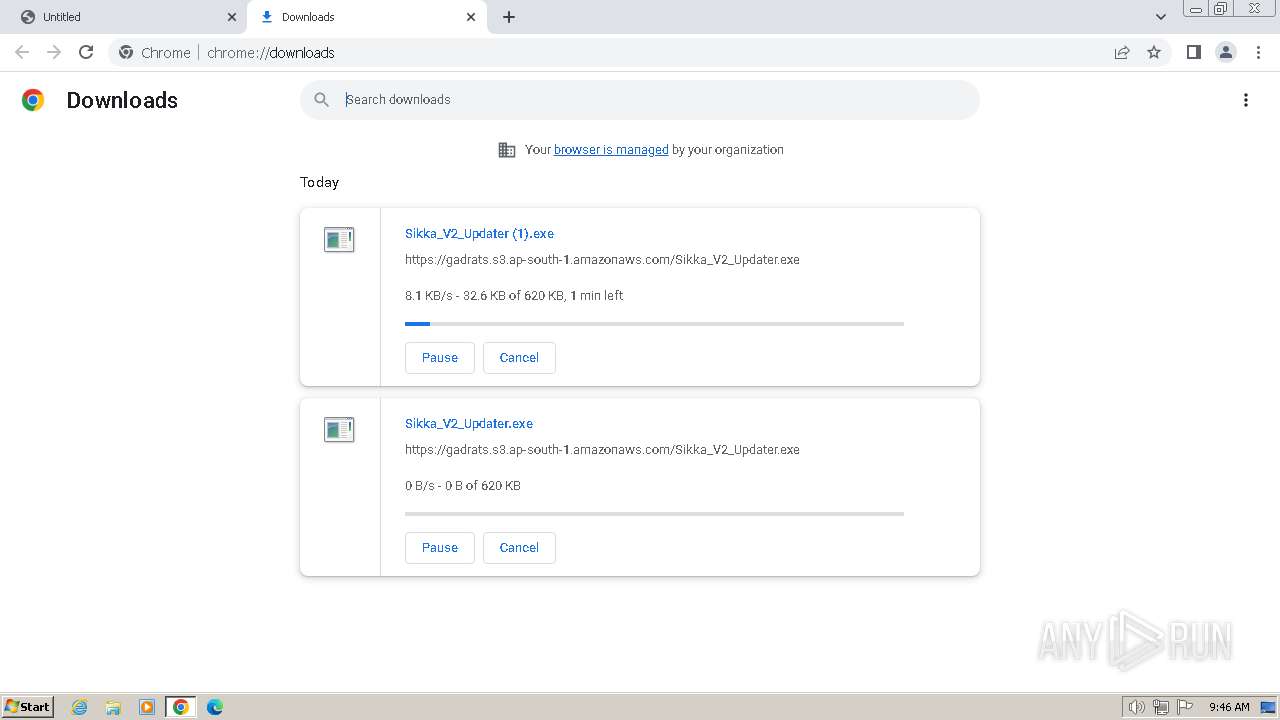Click the Chrome taskbar button
This screenshot has height=720, width=1280.
pos(181,707)
